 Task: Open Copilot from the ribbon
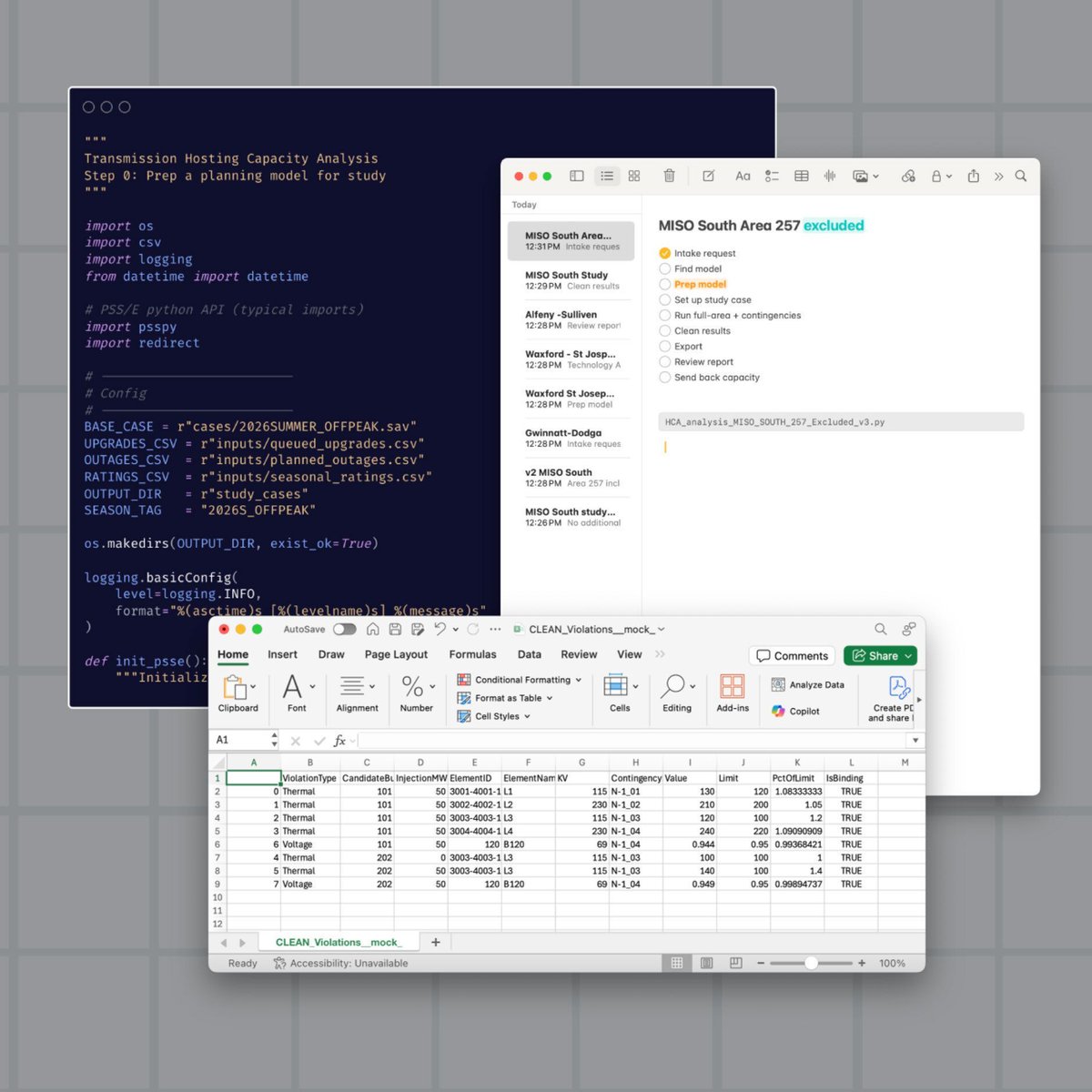pos(796,711)
